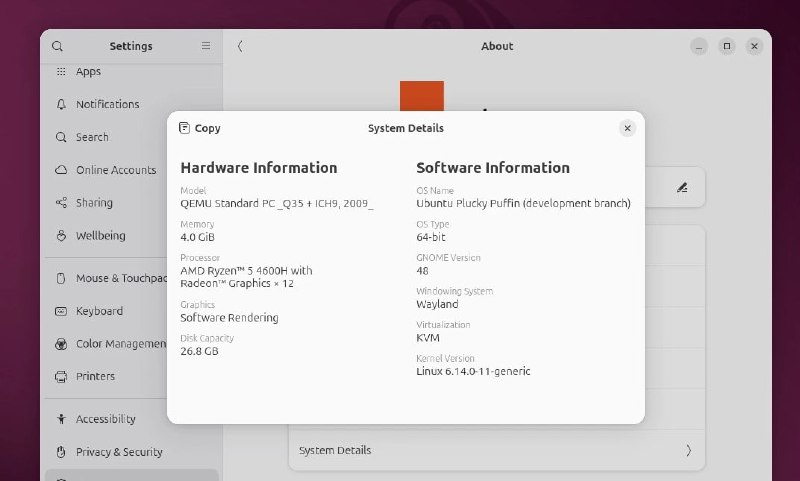
Task: Click the Notifications bell icon
Action: pos(61,104)
